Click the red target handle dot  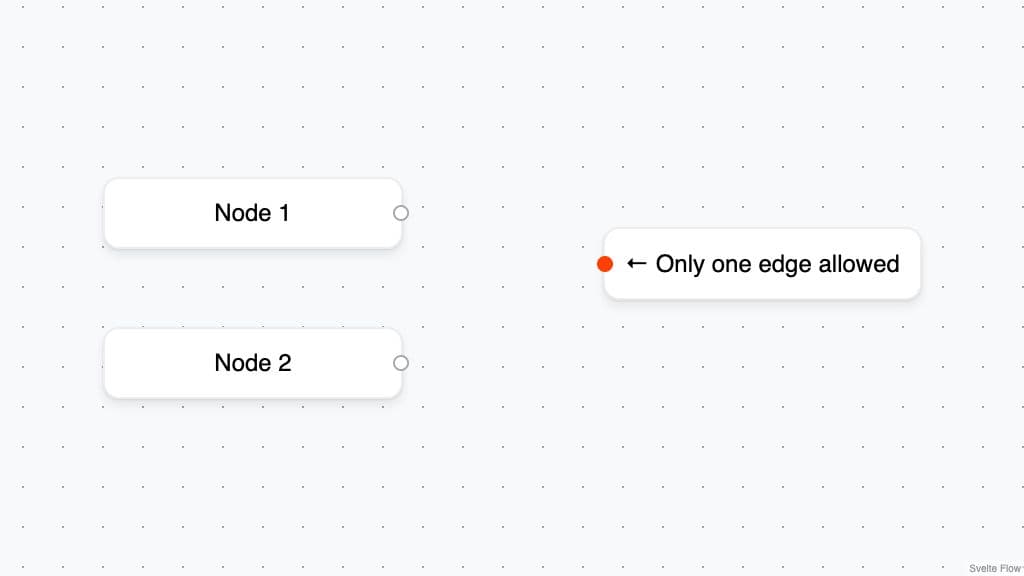pos(605,264)
